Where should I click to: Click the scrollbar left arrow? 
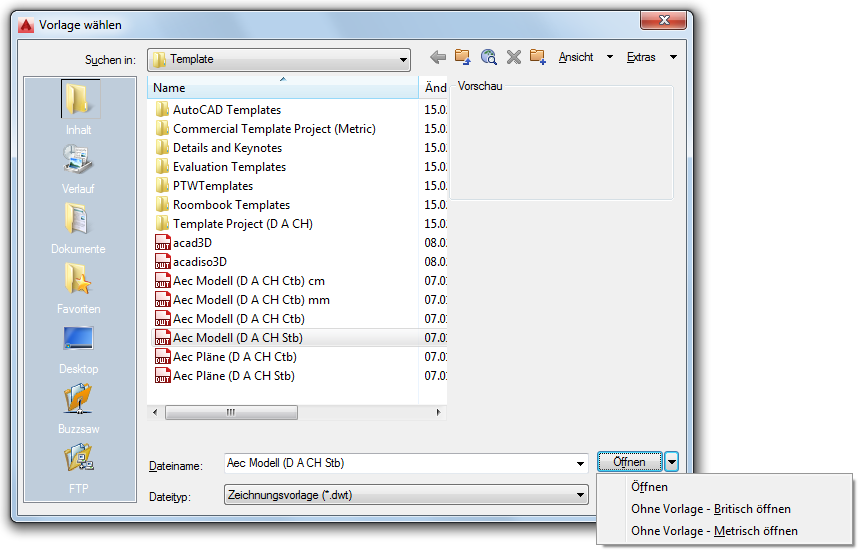pos(155,413)
